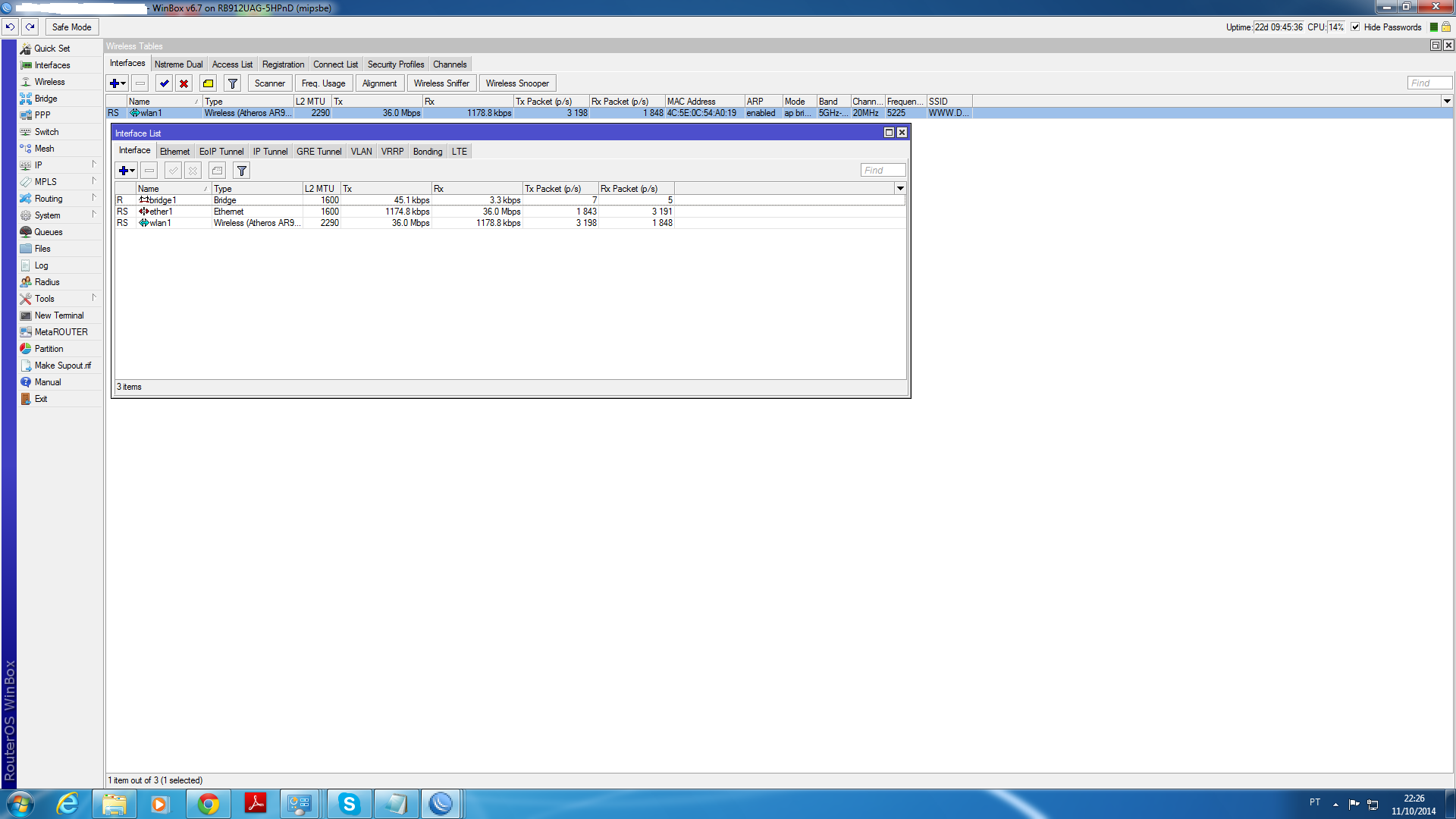Click the Scanner tool in wireless toolbar

point(269,83)
